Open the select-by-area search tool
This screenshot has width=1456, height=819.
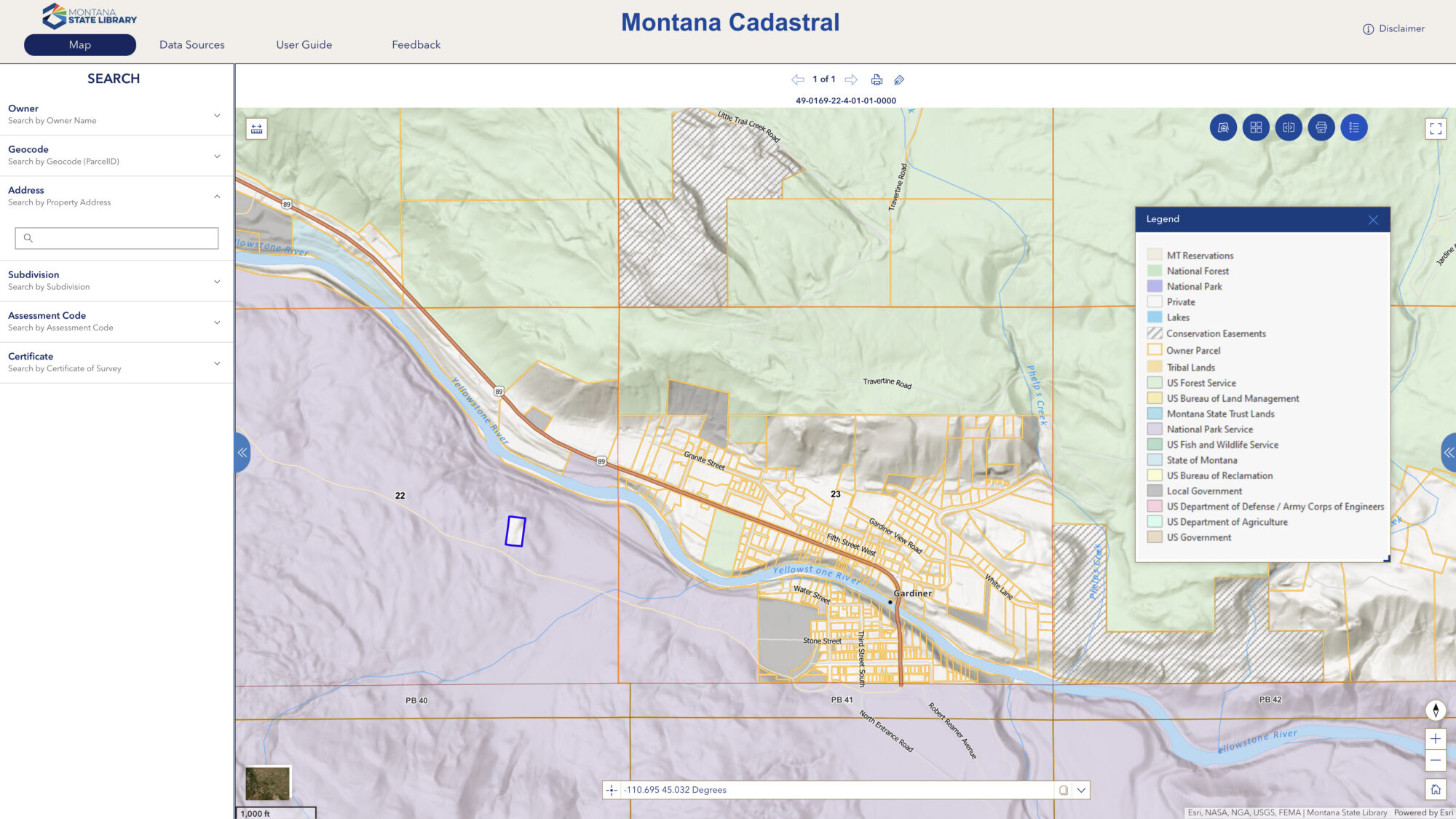click(1223, 127)
